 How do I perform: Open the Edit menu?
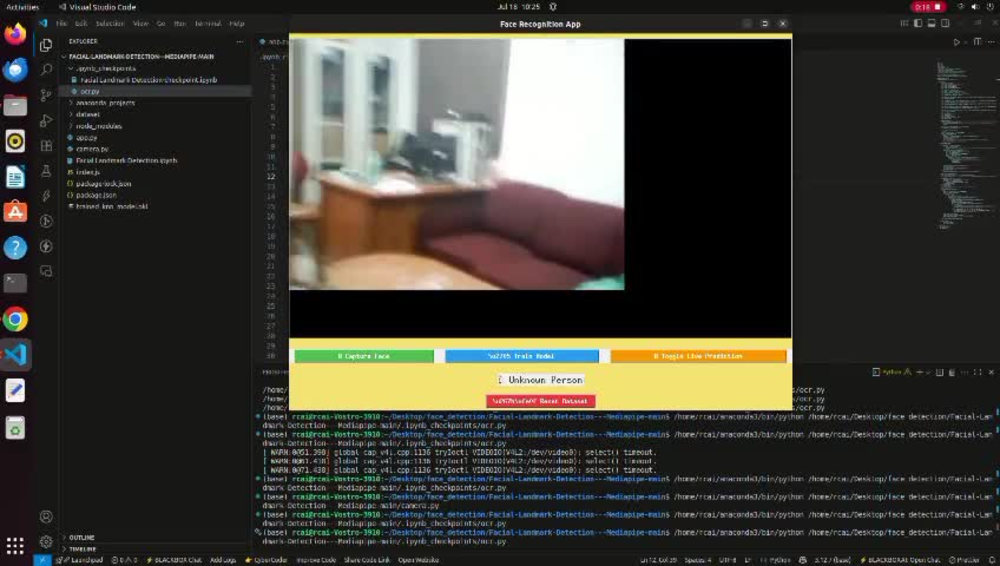point(81,24)
